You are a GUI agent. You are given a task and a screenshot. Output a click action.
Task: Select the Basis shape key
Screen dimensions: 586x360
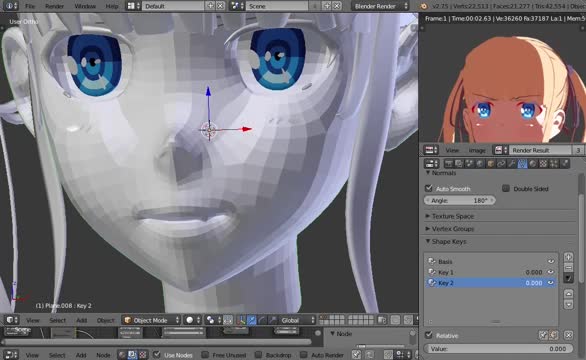coord(490,261)
